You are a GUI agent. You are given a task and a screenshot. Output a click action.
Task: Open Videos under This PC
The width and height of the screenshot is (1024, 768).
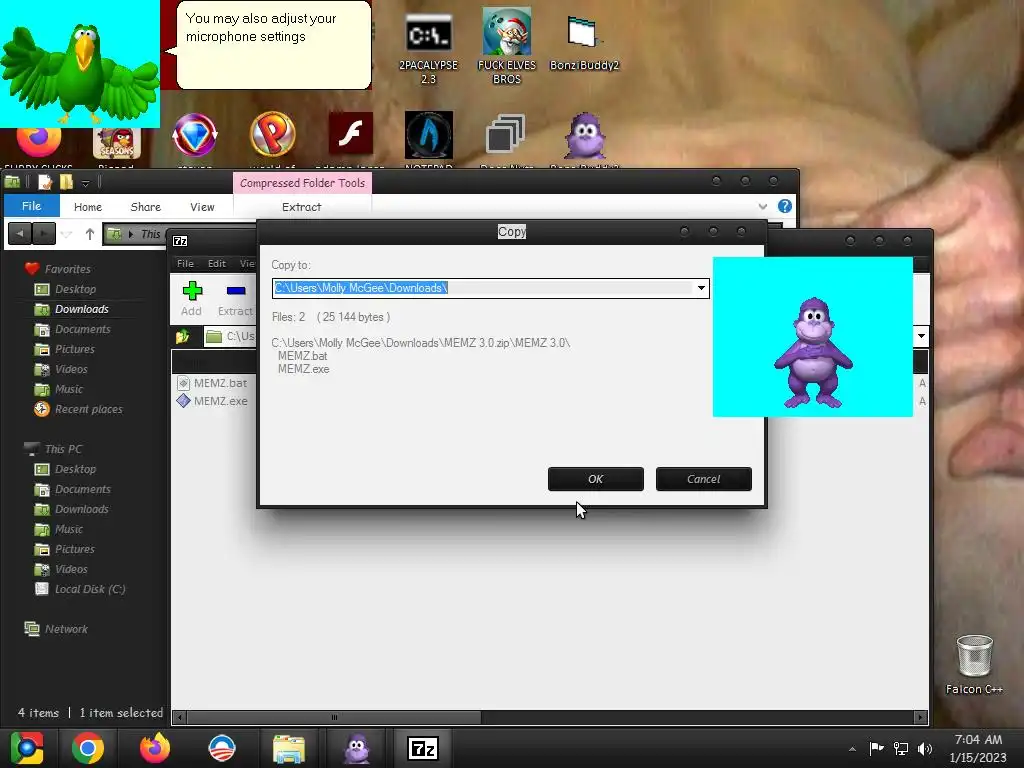pyautogui.click(x=61, y=569)
